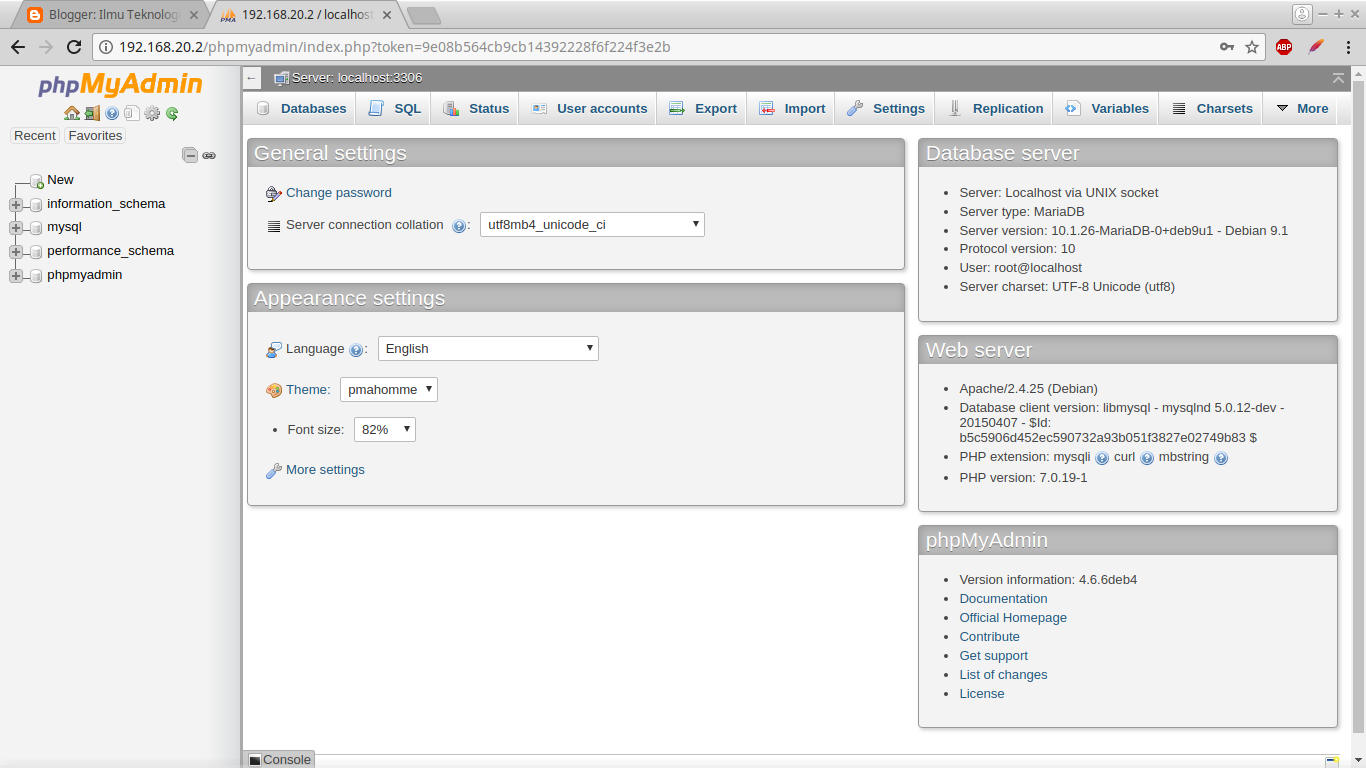The width and height of the screenshot is (1366, 768).
Task: Click the Recent tables button
Action: (35, 136)
